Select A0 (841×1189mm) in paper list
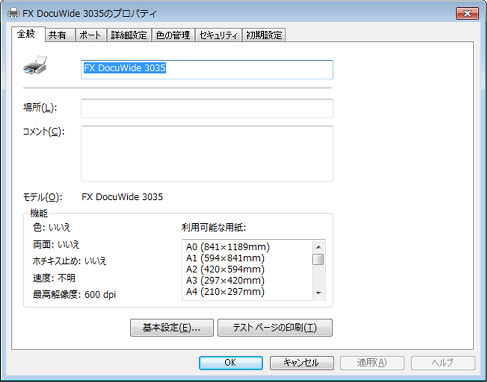The height and width of the screenshot is (382, 487). coord(228,247)
